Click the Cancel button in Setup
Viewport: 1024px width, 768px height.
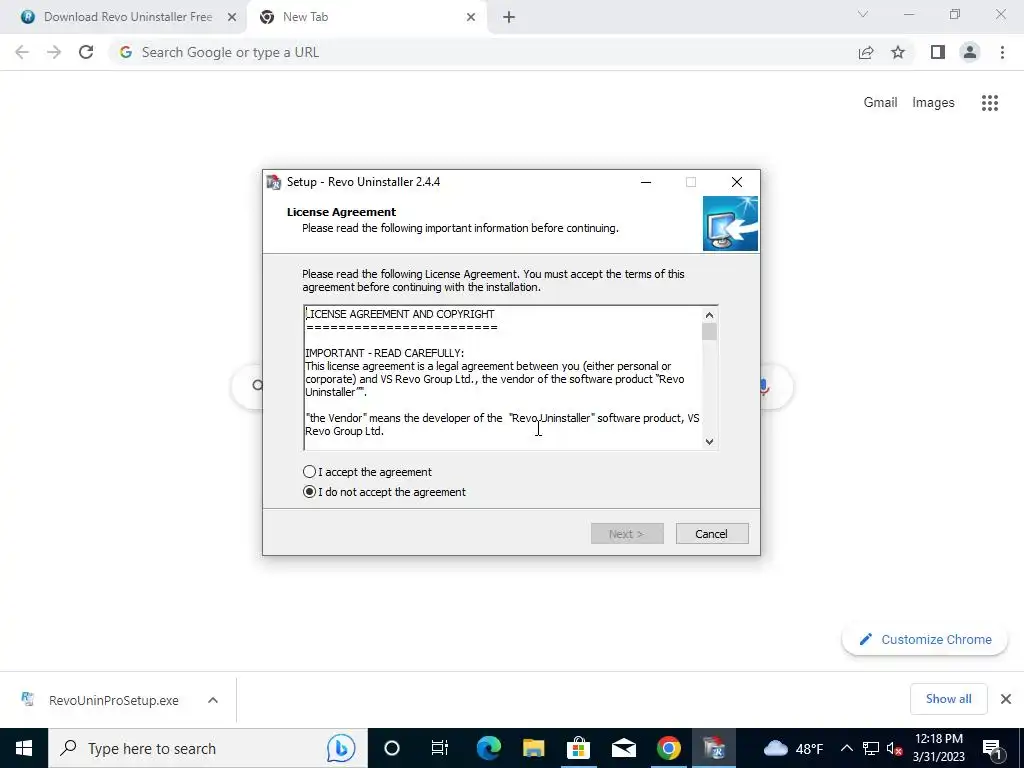coord(712,534)
